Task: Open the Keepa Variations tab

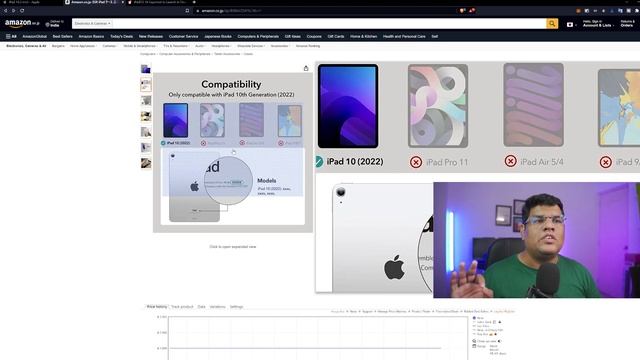Action: [x=218, y=307]
